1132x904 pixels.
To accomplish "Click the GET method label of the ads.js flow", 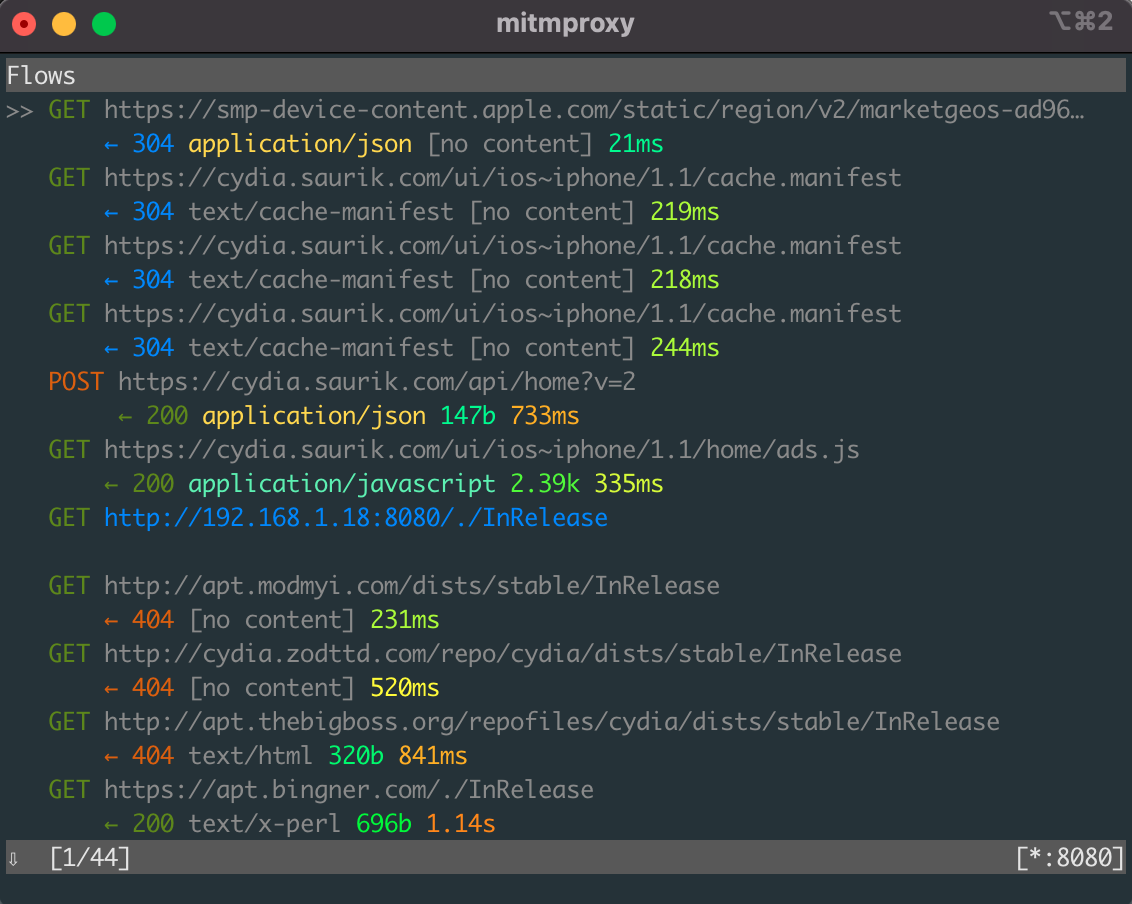I will point(68,449).
